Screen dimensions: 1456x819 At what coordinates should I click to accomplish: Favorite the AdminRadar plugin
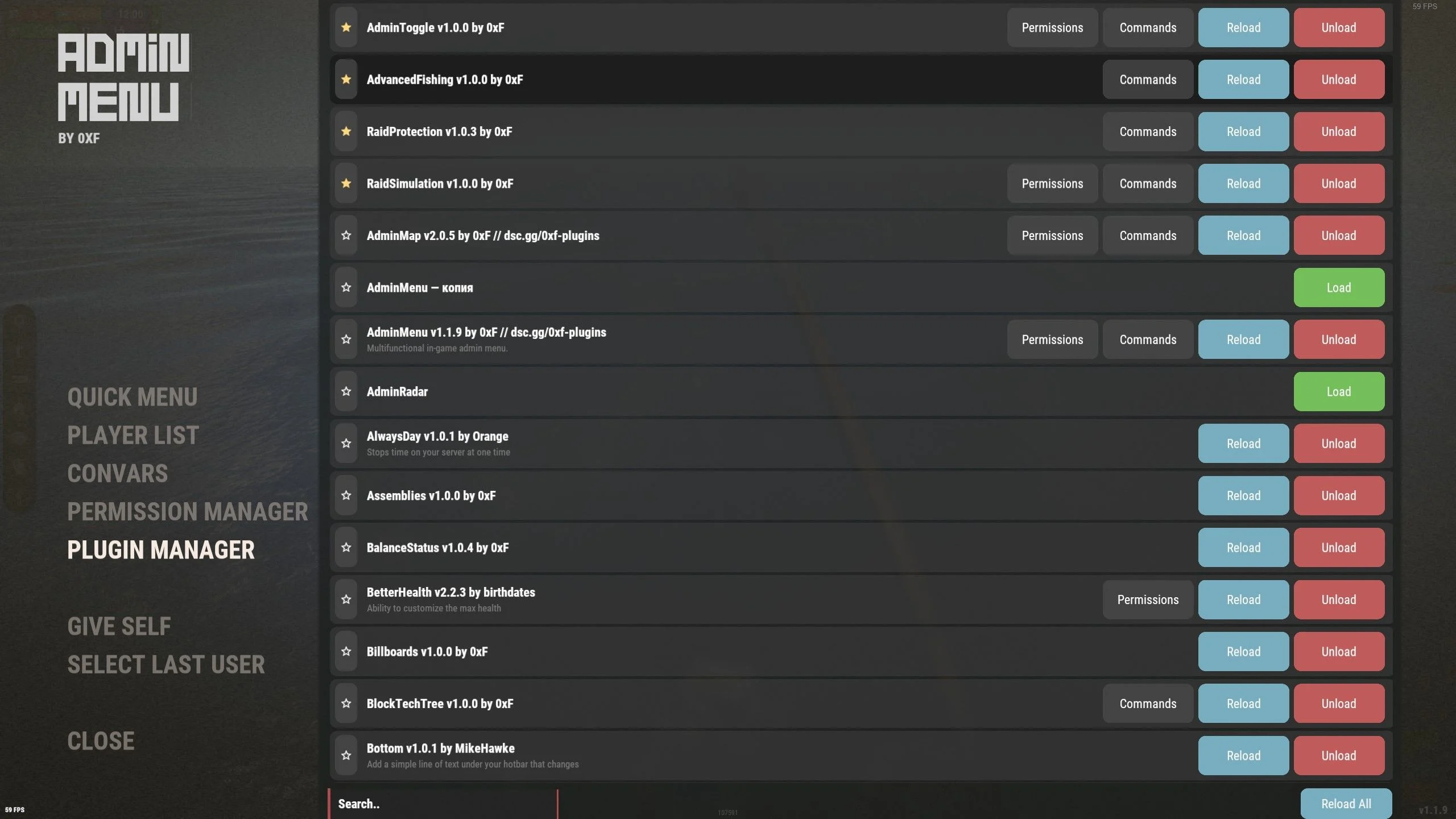pos(346,391)
